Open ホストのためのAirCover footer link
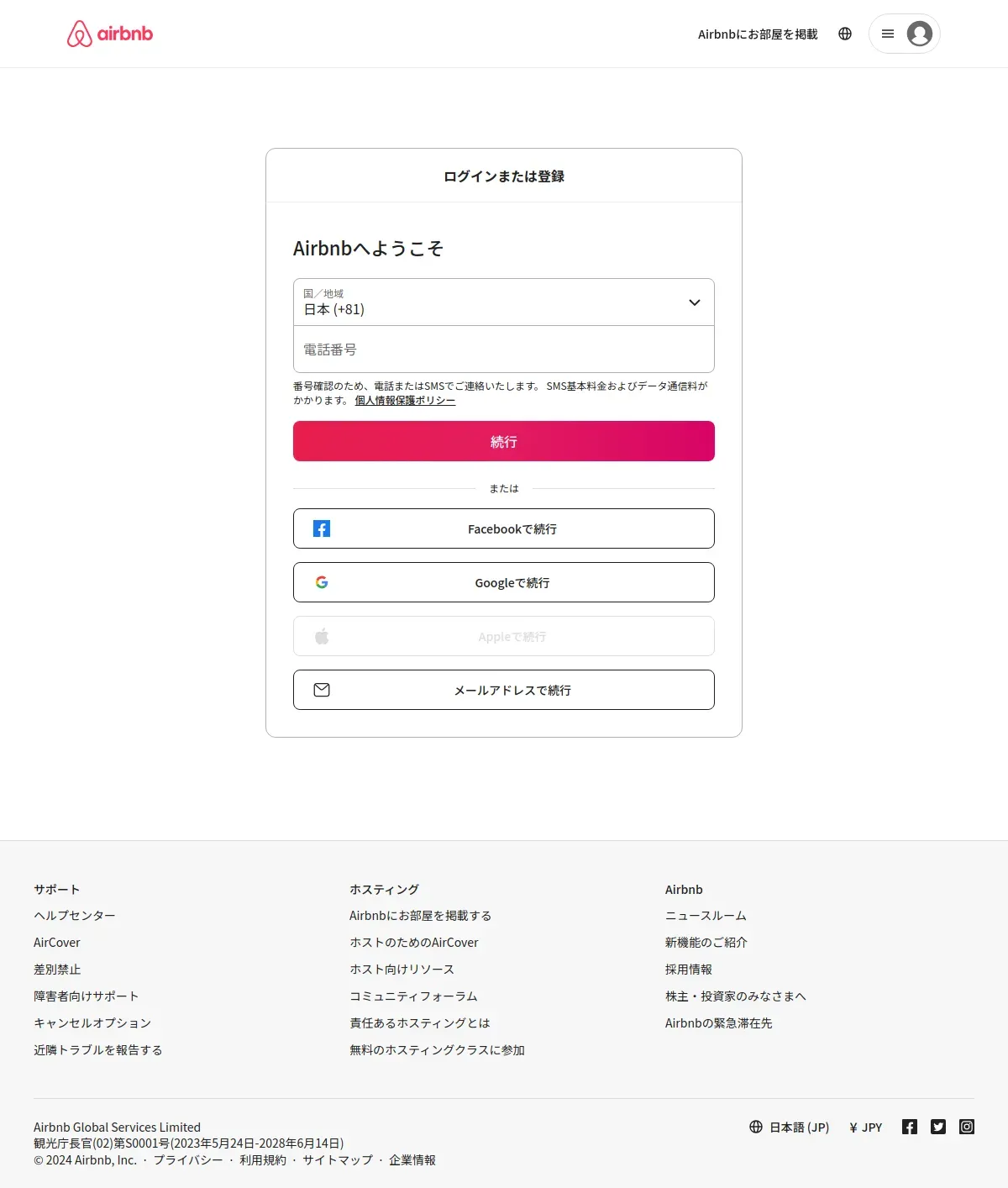 tap(414, 943)
